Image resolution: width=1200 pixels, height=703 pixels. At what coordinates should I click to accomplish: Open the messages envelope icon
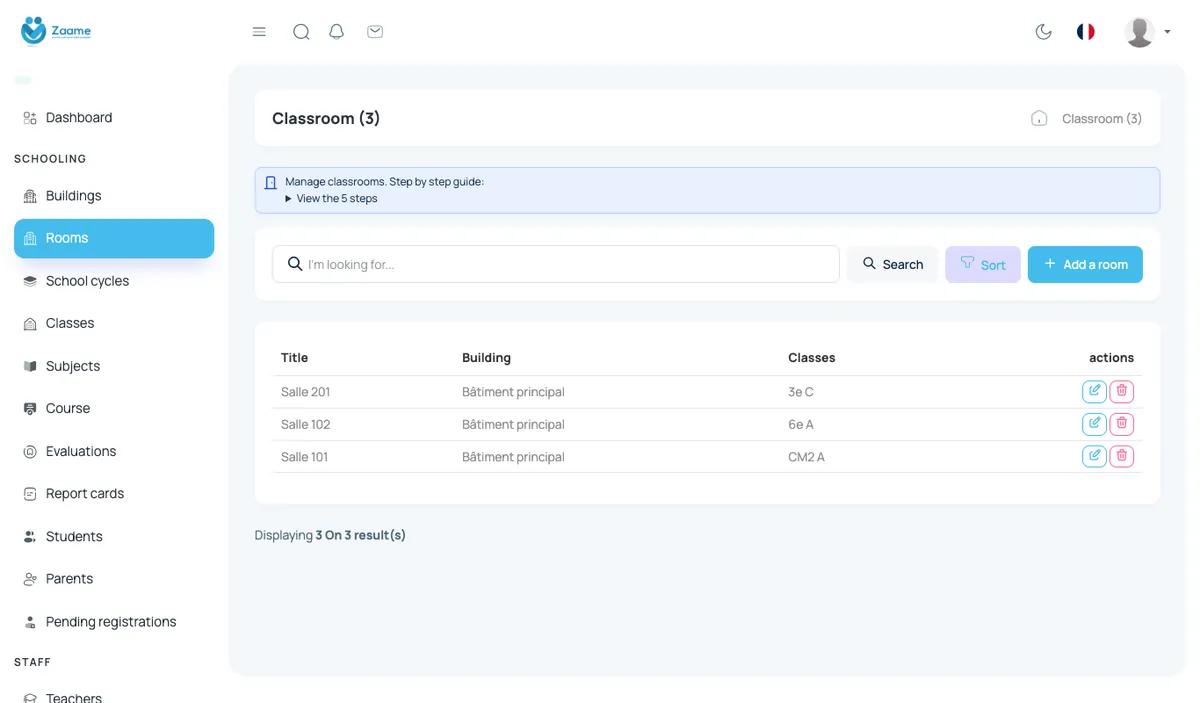375,32
